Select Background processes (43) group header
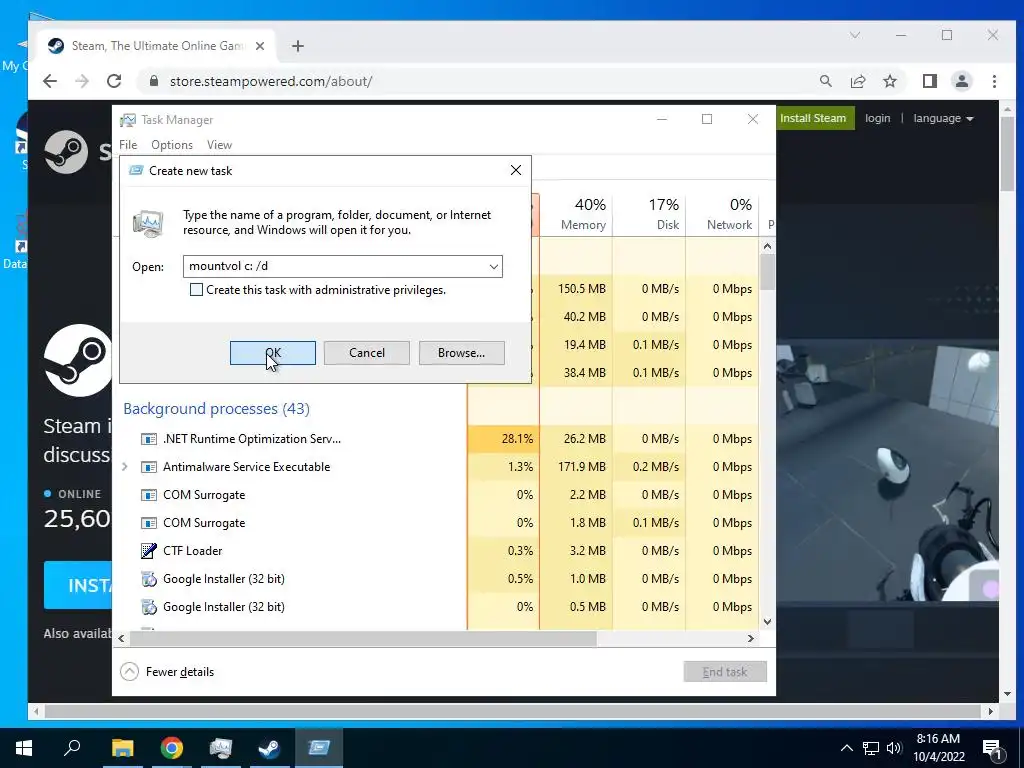The width and height of the screenshot is (1024, 768). coord(216,409)
